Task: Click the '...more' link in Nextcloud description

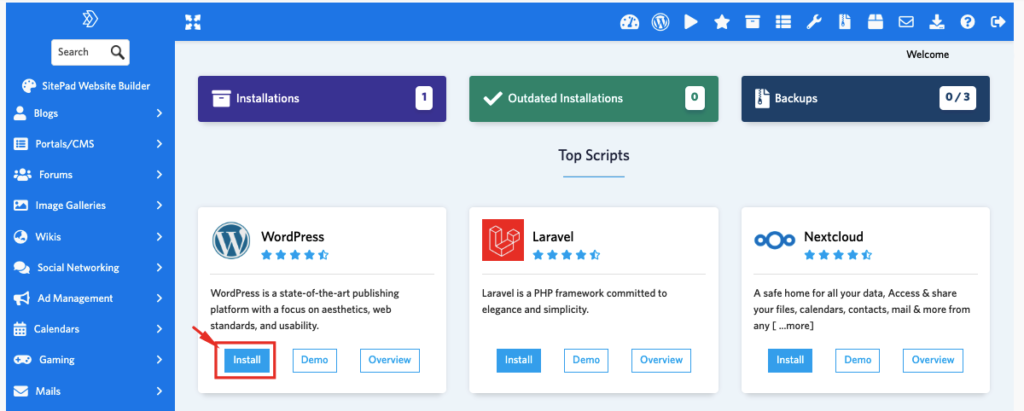Action: tap(796, 325)
